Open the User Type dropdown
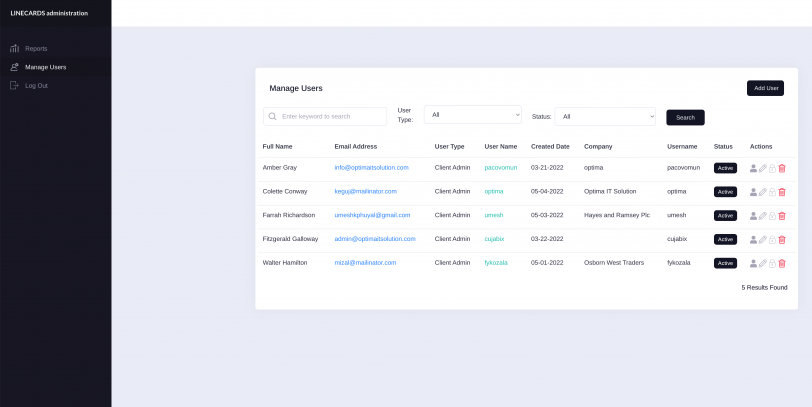 coord(472,115)
